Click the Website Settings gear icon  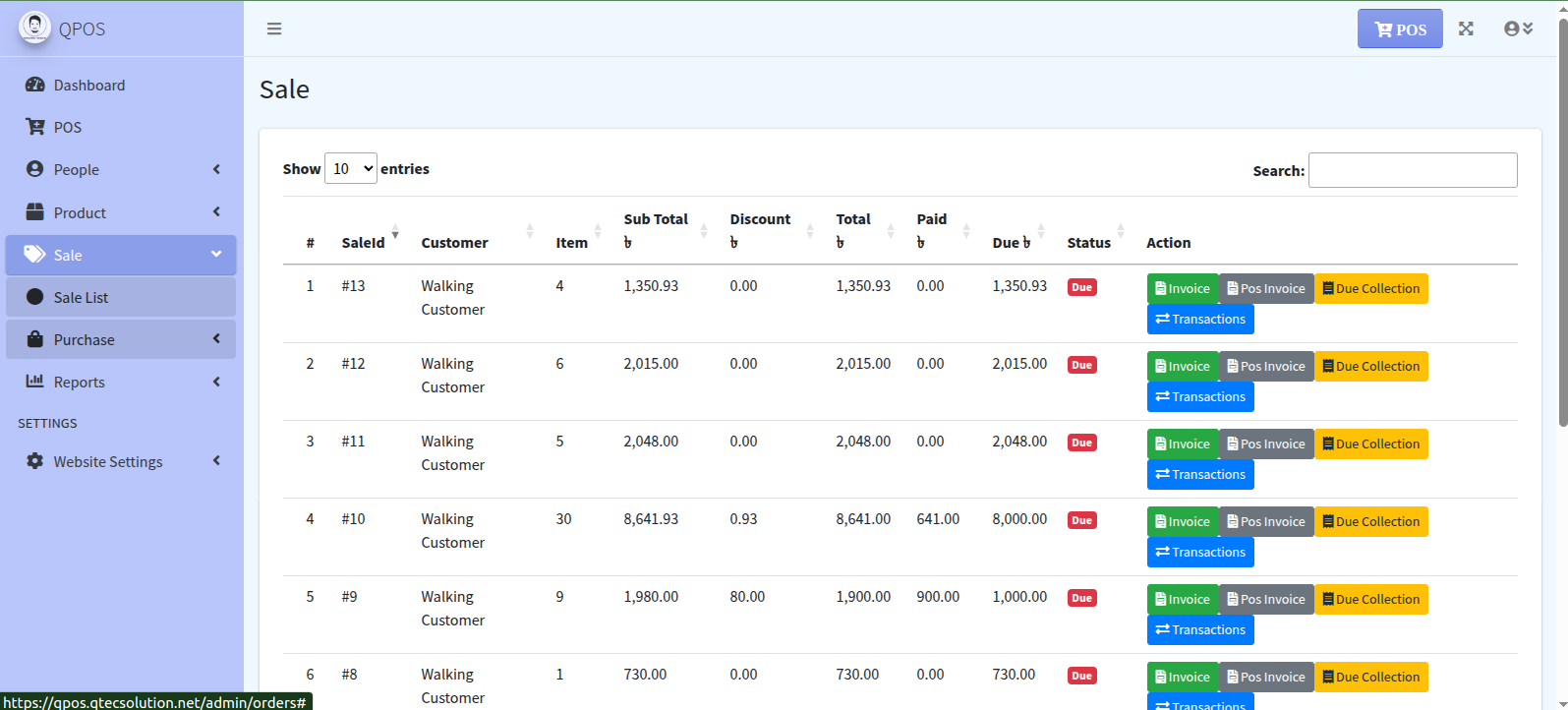35,461
